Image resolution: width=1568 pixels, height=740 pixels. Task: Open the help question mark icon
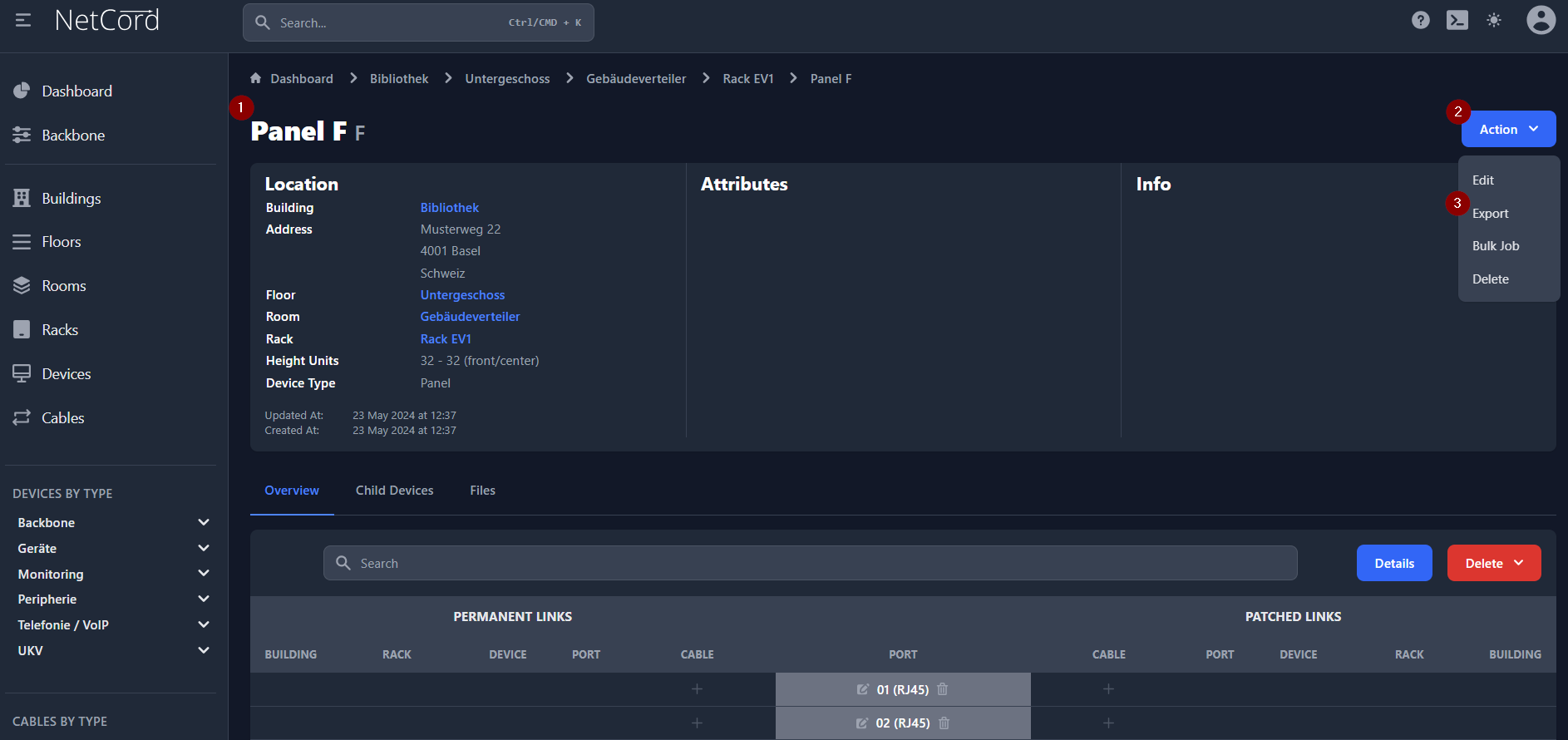(x=1421, y=21)
